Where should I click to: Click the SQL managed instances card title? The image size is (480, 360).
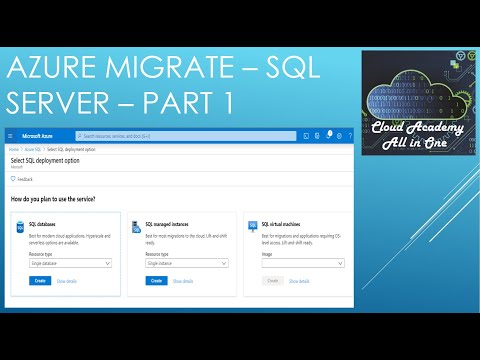tap(167, 224)
